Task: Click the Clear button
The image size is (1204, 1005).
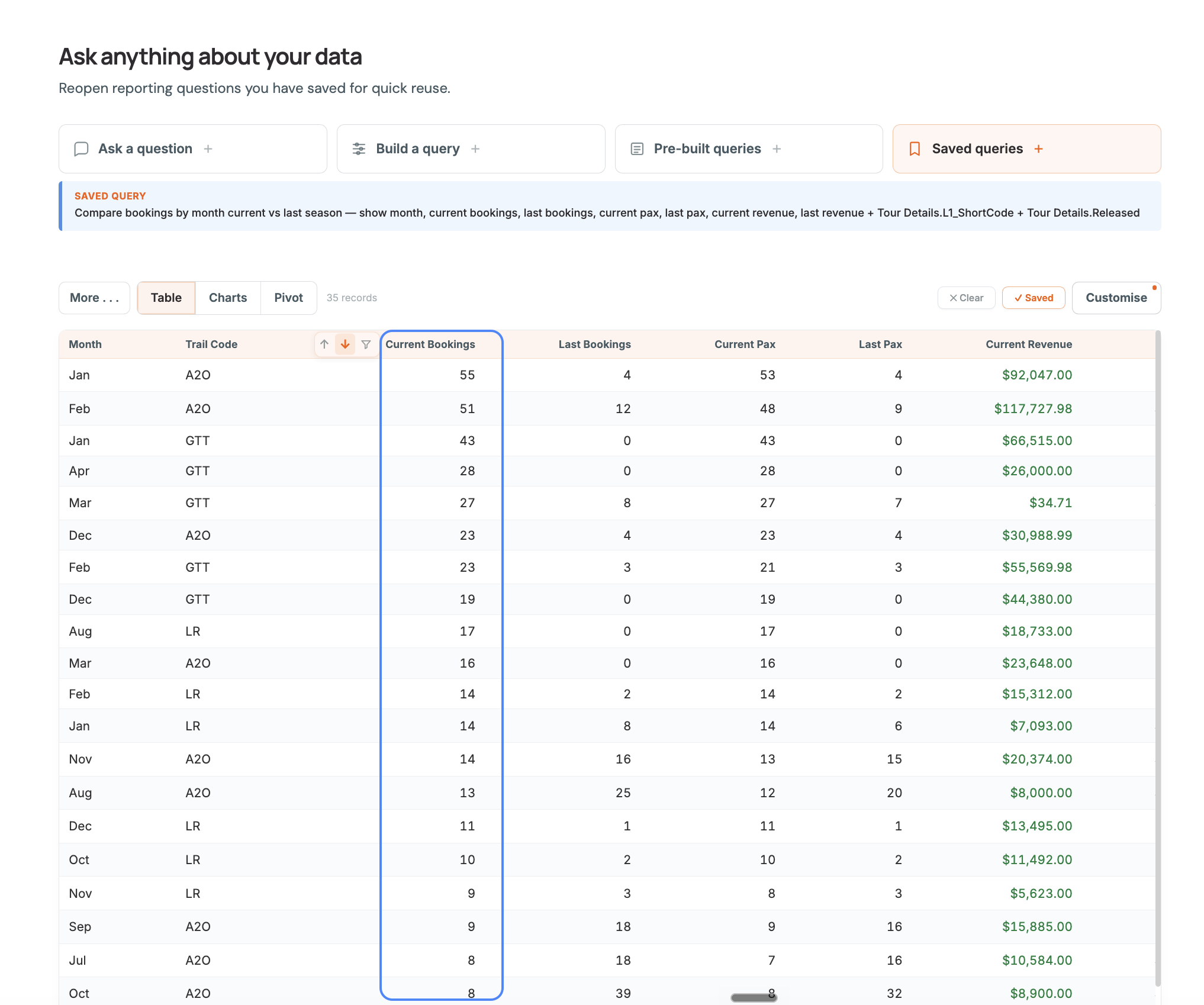Action: tap(967, 298)
